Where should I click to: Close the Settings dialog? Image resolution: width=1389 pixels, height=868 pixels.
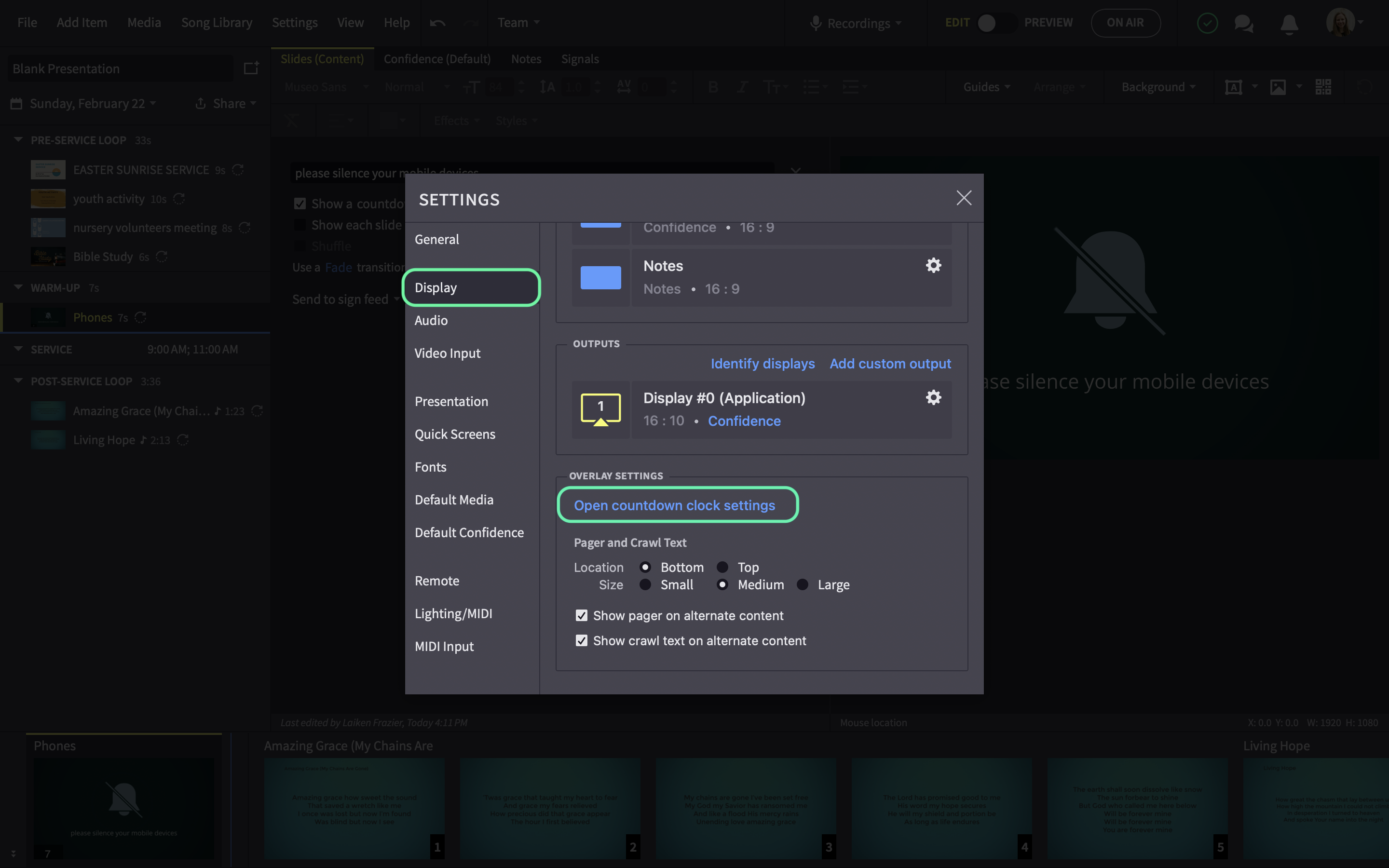[x=964, y=198]
